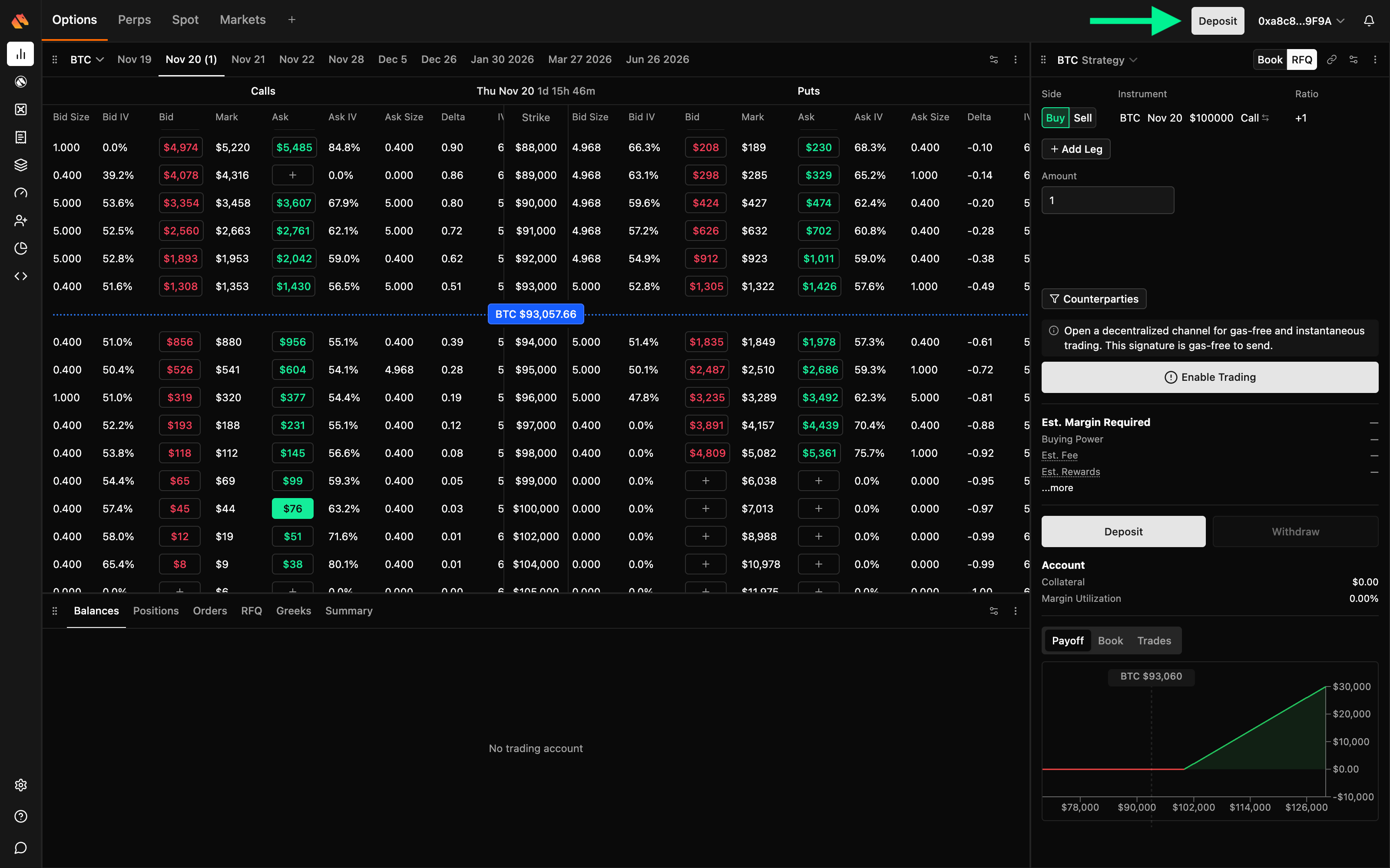This screenshot has height=868, width=1390.
Task: Toggle order side to Sell
Action: [x=1082, y=118]
